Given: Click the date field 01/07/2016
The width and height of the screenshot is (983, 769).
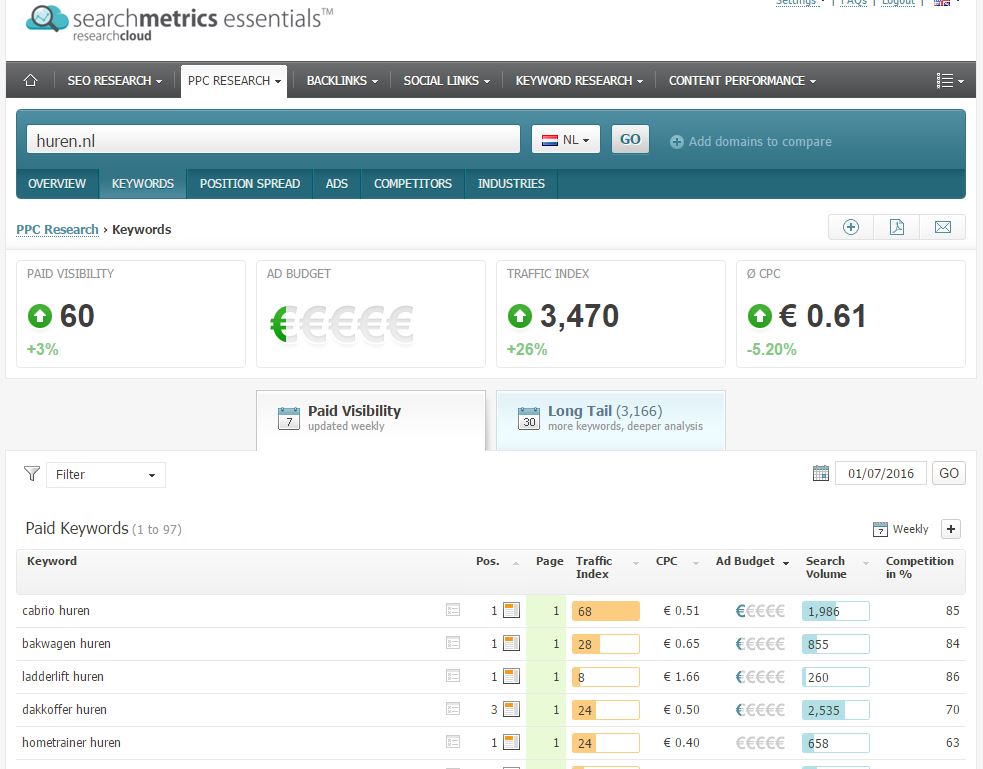Looking at the screenshot, I should [x=880, y=473].
